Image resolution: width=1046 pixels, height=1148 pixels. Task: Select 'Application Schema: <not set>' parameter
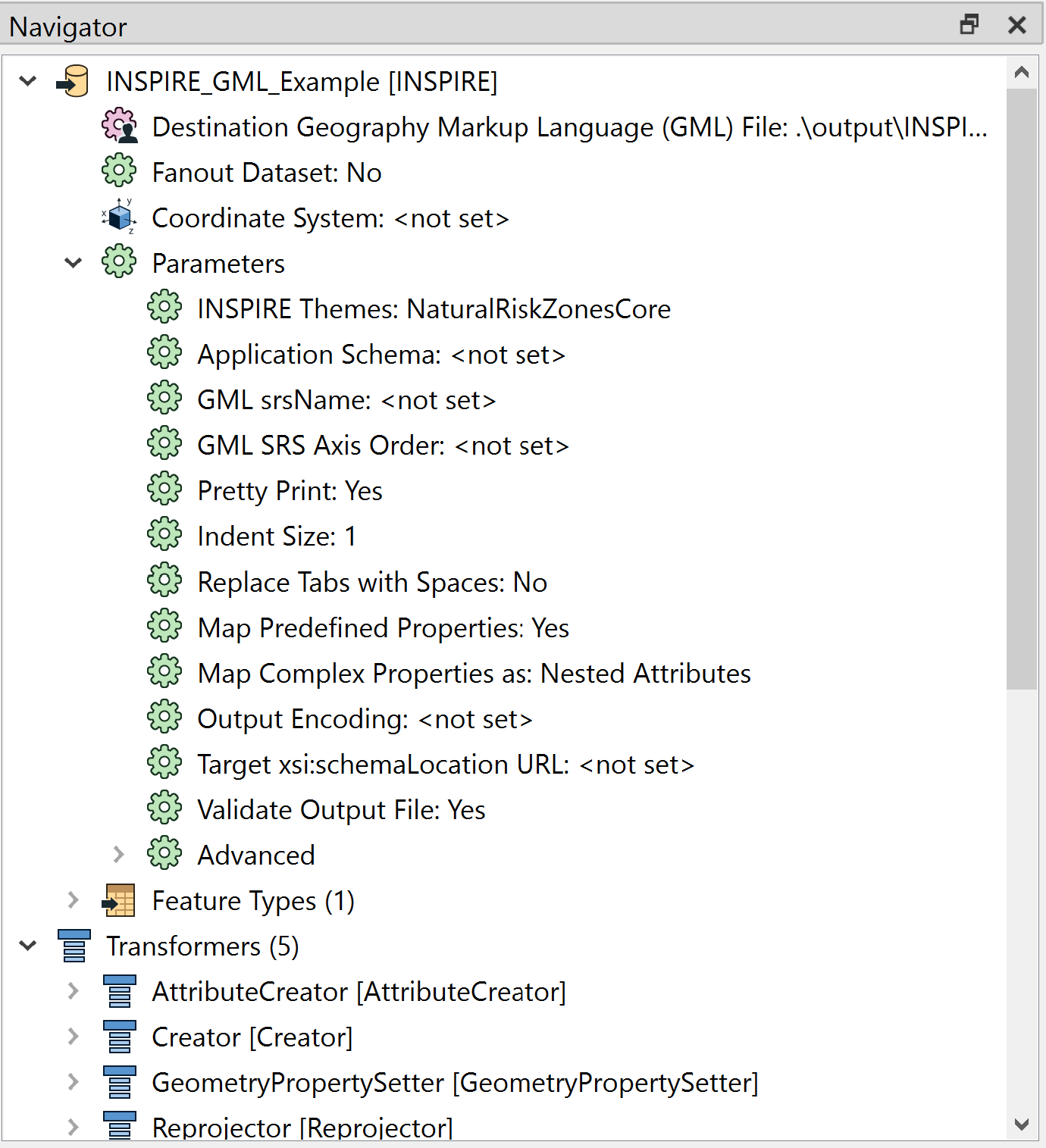[381, 355]
